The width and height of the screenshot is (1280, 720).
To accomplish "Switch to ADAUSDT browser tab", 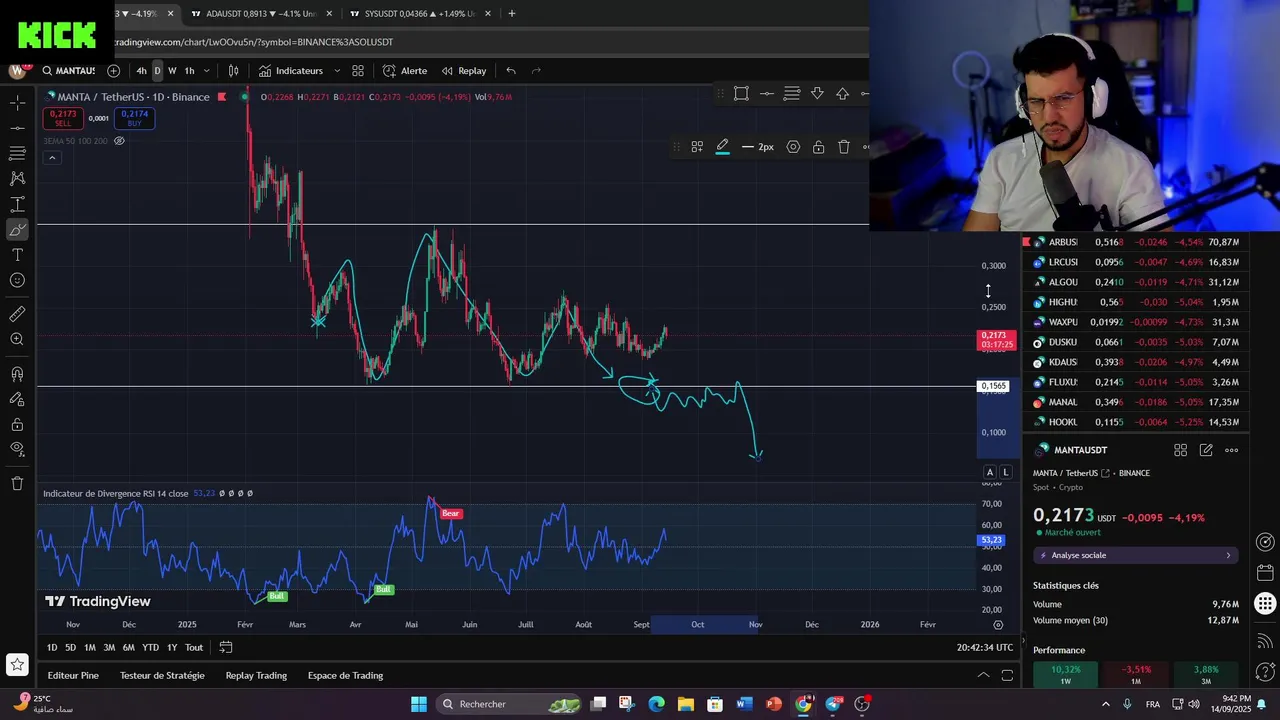I will tap(262, 14).
